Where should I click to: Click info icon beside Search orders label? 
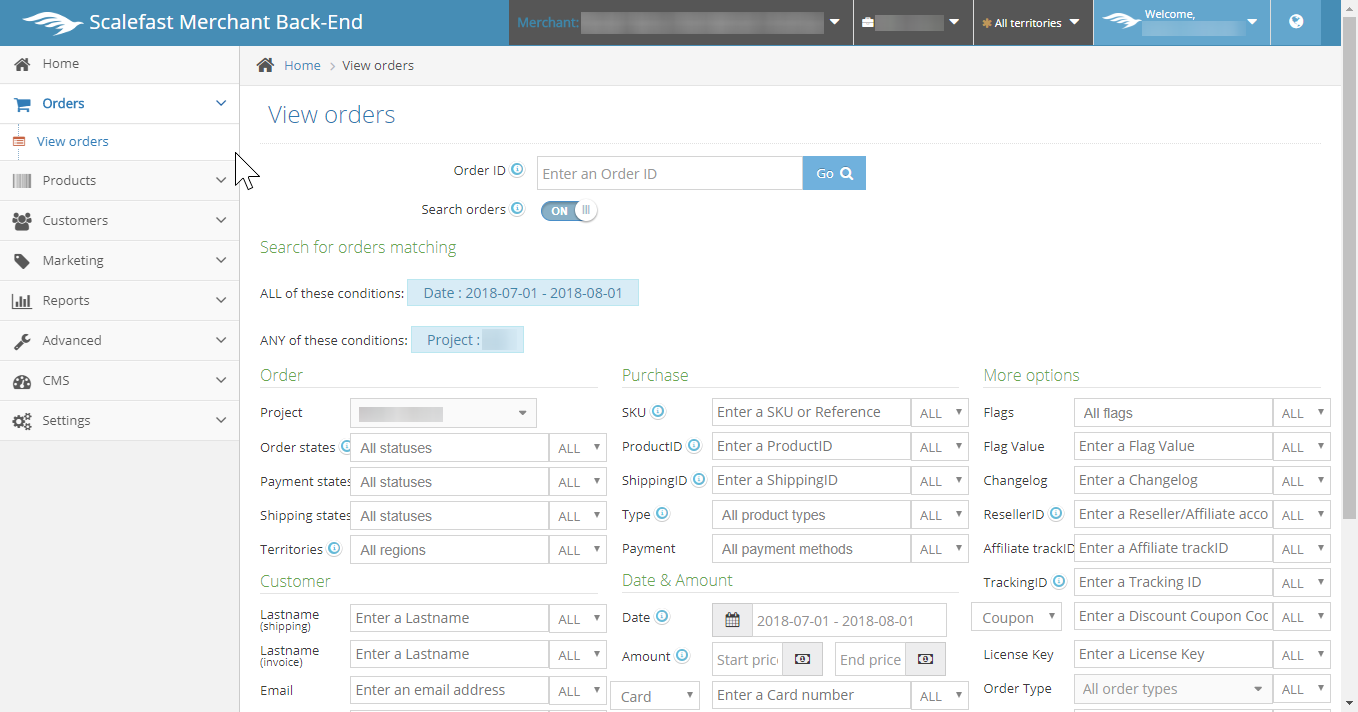[x=517, y=209]
